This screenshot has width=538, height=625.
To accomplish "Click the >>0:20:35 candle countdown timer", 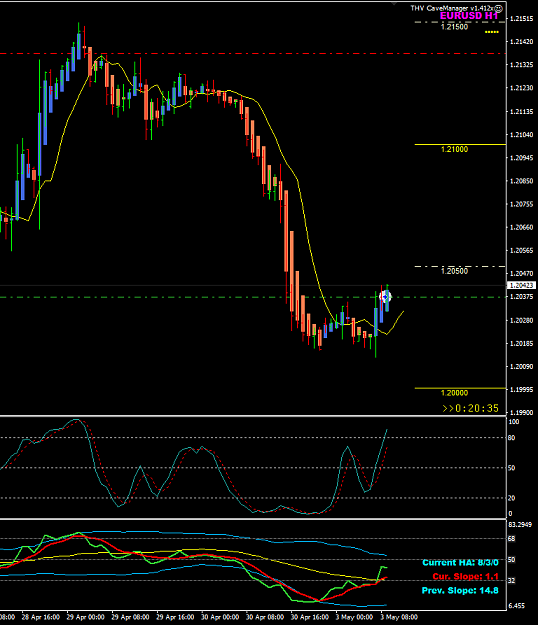I will coord(471,408).
